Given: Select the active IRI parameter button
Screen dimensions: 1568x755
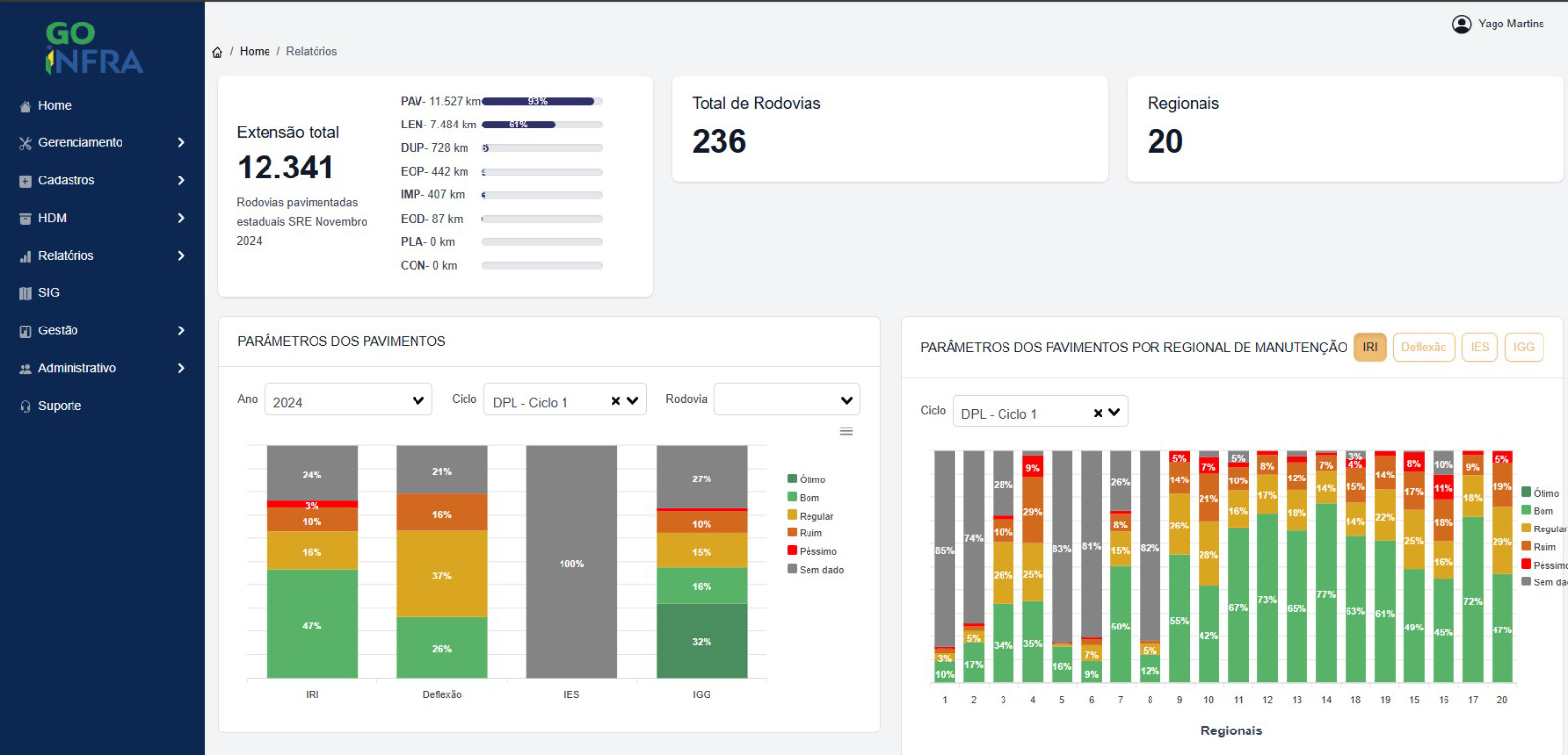Looking at the screenshot, I should (x=1369, y=347).
